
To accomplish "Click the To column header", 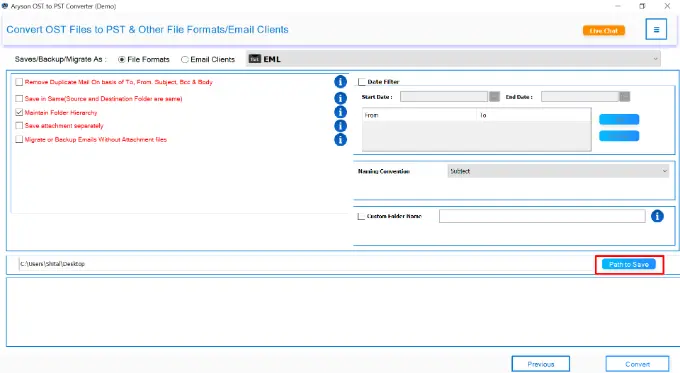I will pyautogui.click(x=534, y=115).
